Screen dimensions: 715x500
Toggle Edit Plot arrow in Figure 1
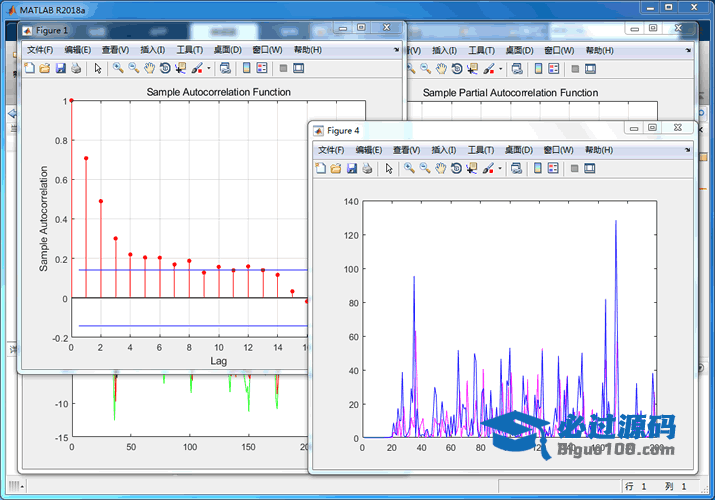coord(97,68)
